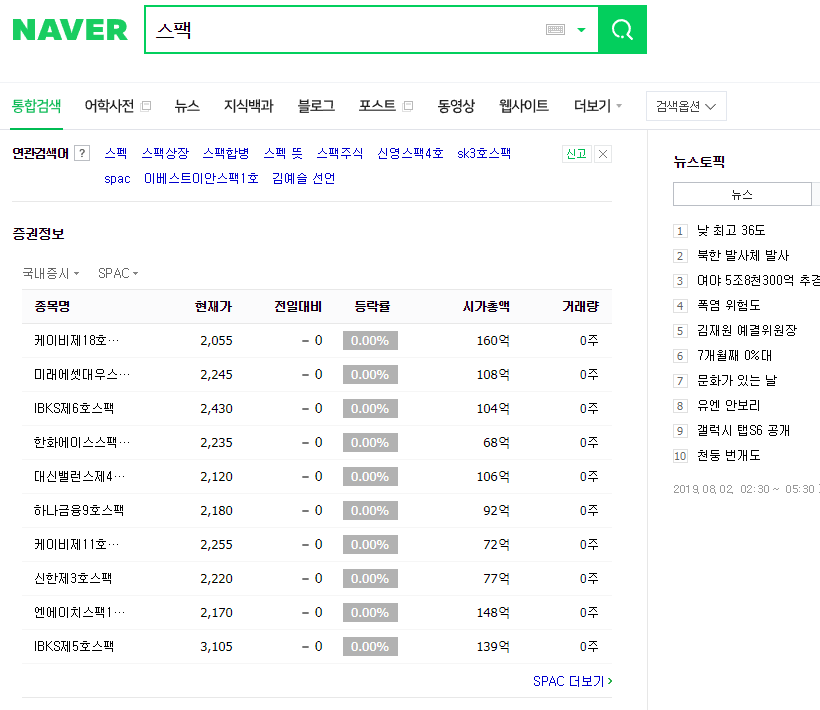Screen dimensions: 820x710
Task: Click the 신고 report button
Action: pyautogui.click(x=576, y=154)
